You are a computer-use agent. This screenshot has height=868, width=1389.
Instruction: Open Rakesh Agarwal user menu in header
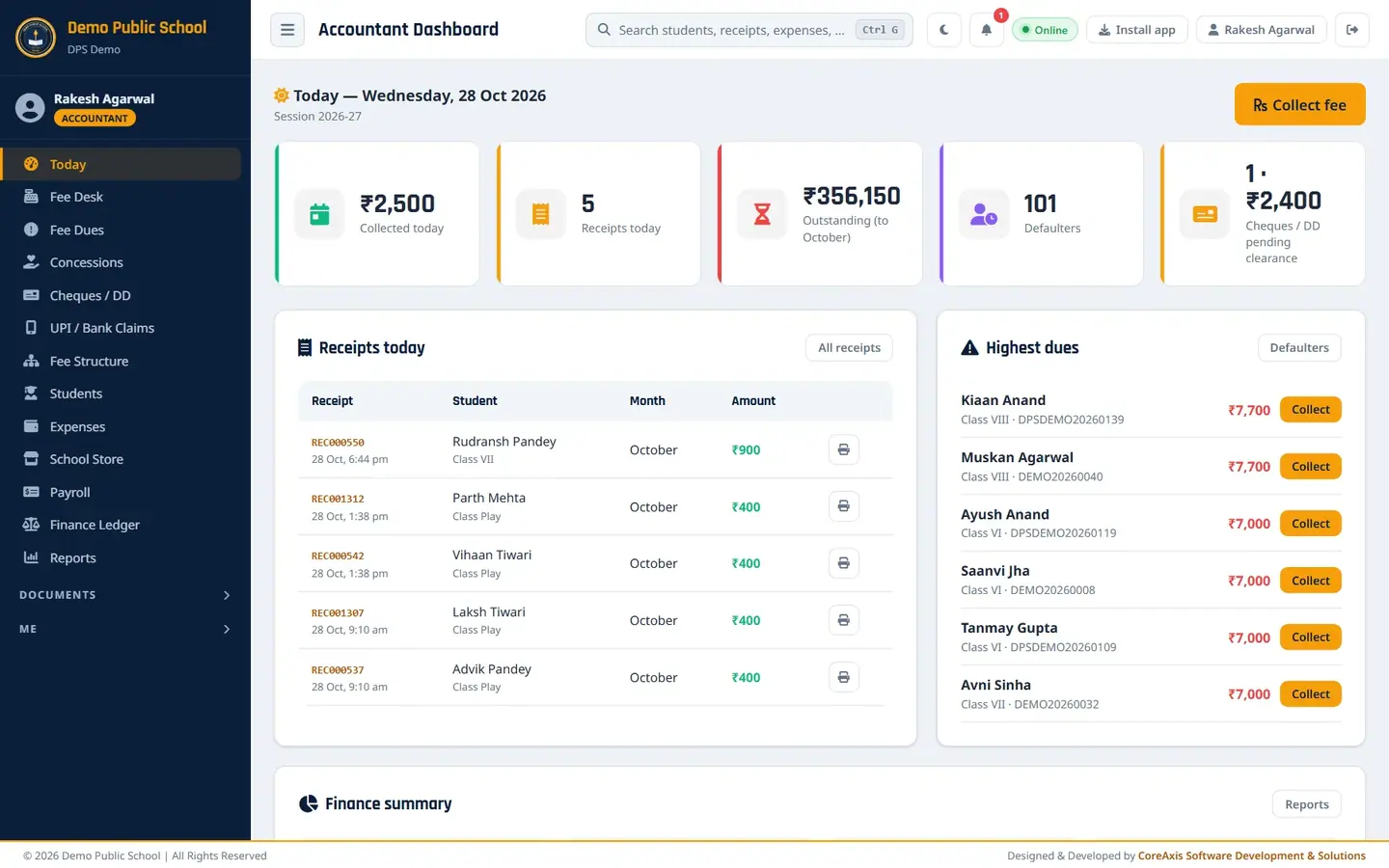(x=1261, y=30)
